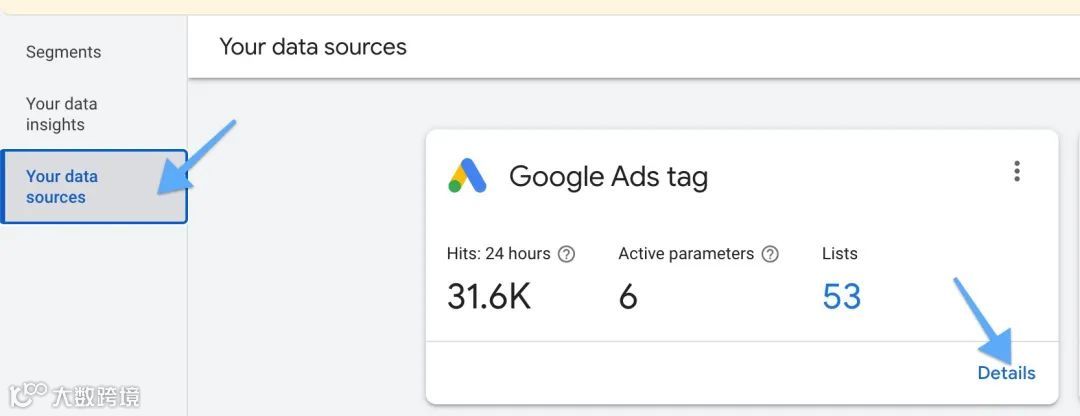Image resolution: width=1080 pixels, height=416 pixels.
Task: Click the Active parameters label text
Action: 686,254
